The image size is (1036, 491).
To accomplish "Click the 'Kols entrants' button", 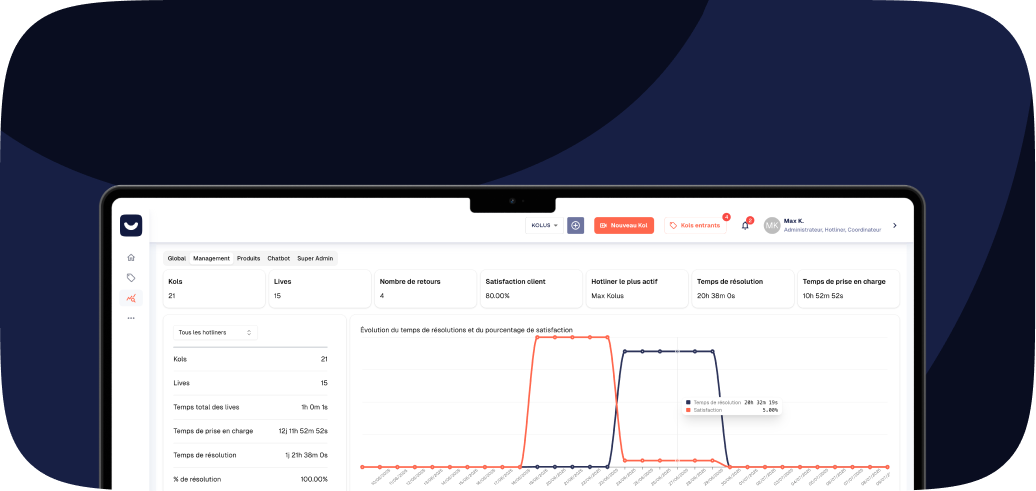I will [x=695, y=226].
